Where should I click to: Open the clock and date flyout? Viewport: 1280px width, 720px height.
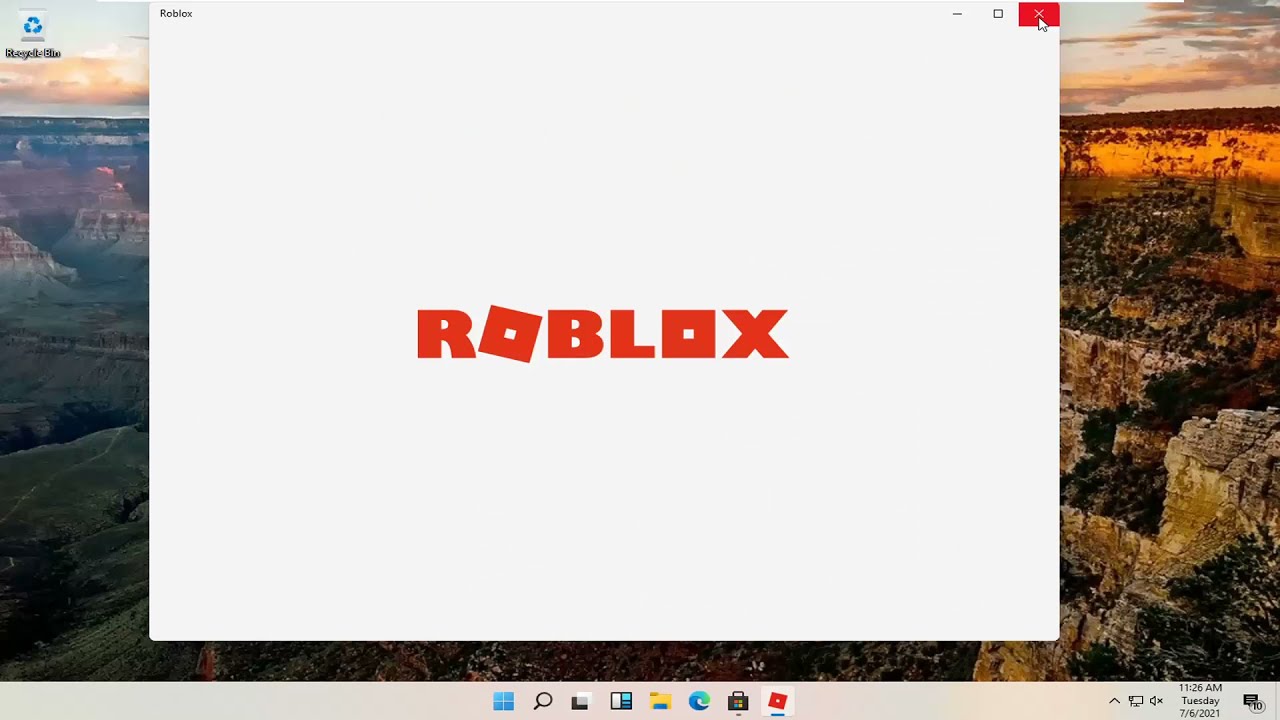point(1200,701)
